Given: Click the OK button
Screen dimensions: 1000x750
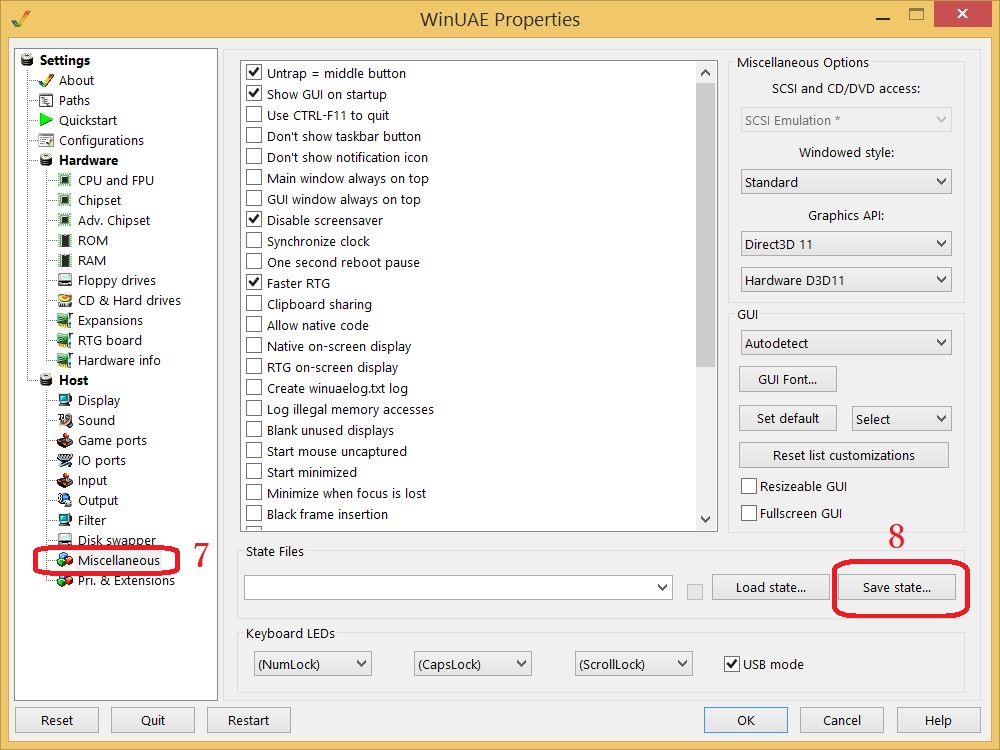Looking at the screenshot, I should click(x=746, y=721).
